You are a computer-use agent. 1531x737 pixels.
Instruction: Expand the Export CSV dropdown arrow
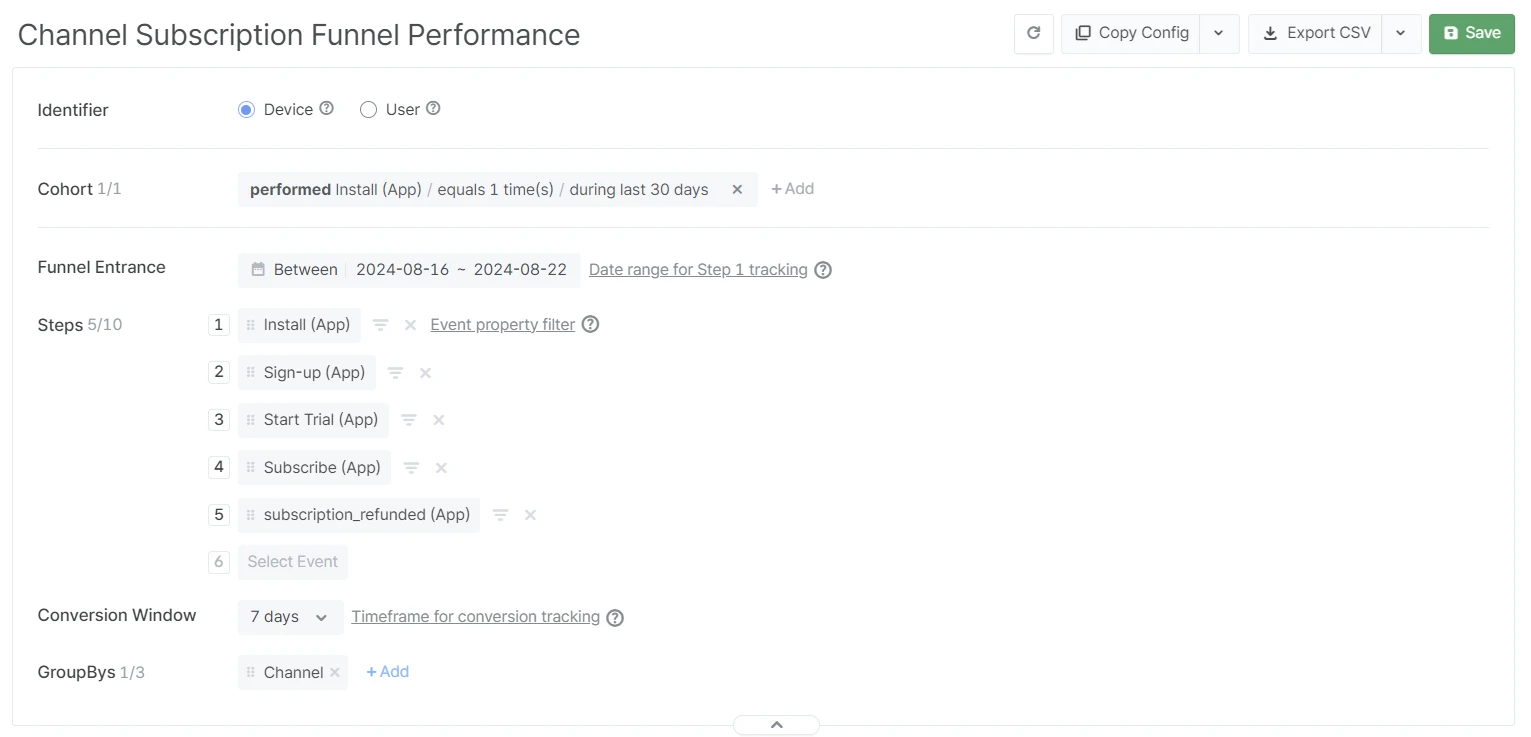click(1401, 33)
